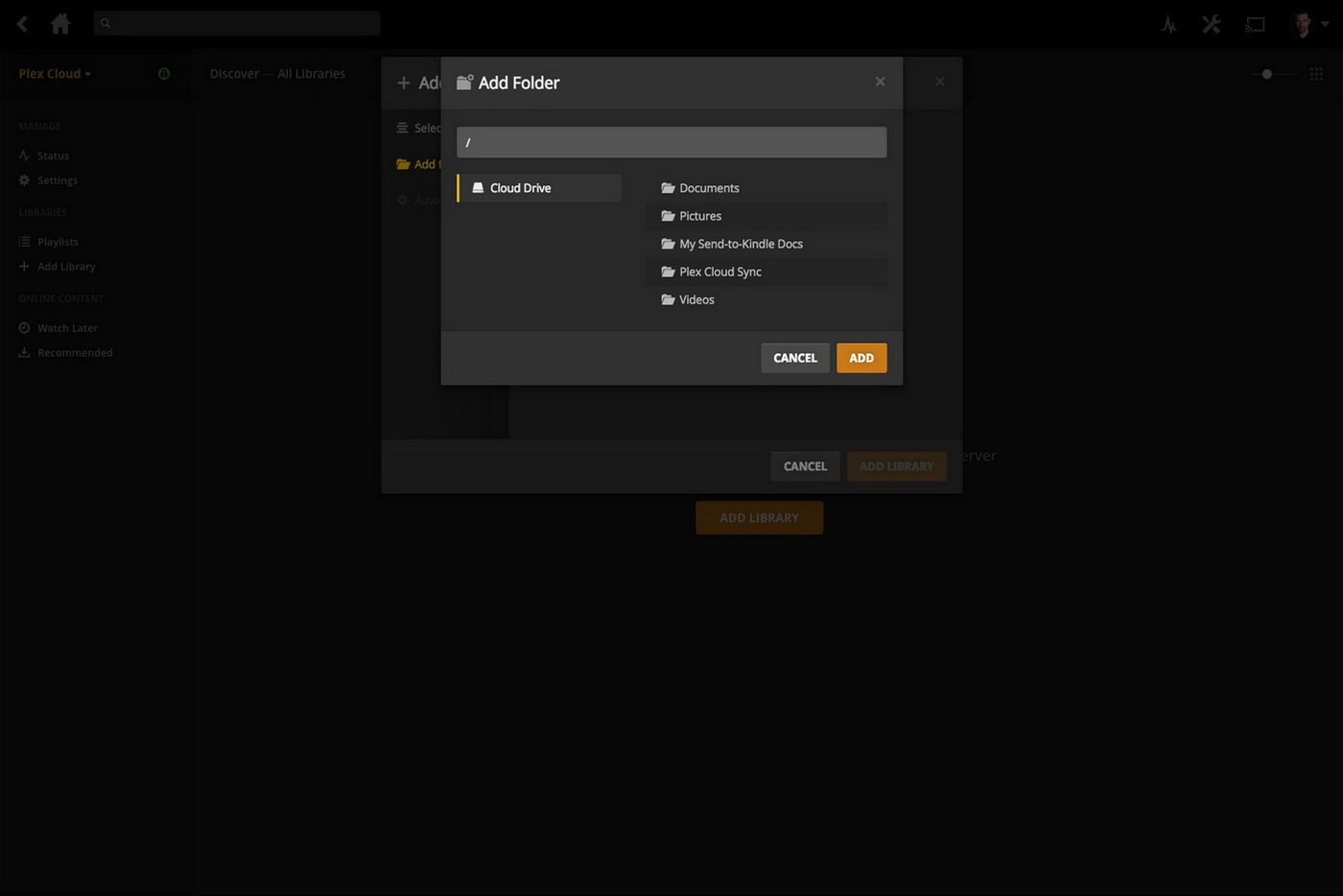Switch to grid view icon
The height and width of the screenshot is (896, 1343).
[x=1316, y=74]
